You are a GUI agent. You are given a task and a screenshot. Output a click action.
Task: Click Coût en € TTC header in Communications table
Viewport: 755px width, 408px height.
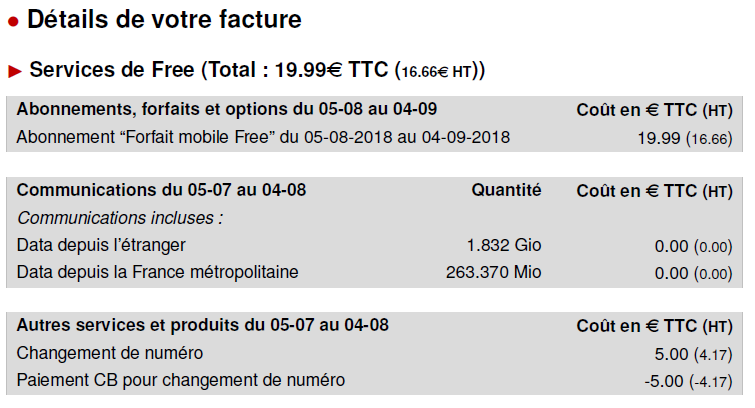click(x=655, y=191)
